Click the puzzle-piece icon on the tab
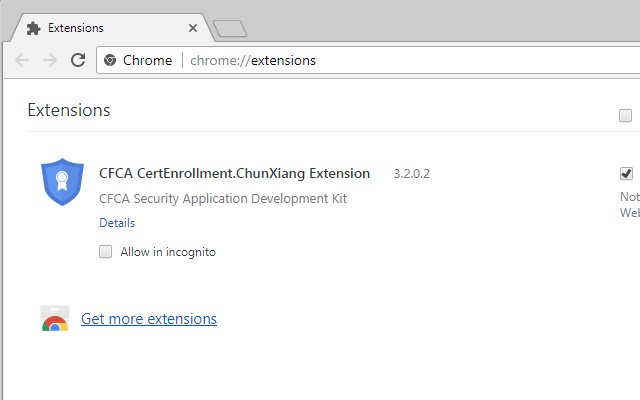This screenshot has height=400, width=640. pos(33,28)
